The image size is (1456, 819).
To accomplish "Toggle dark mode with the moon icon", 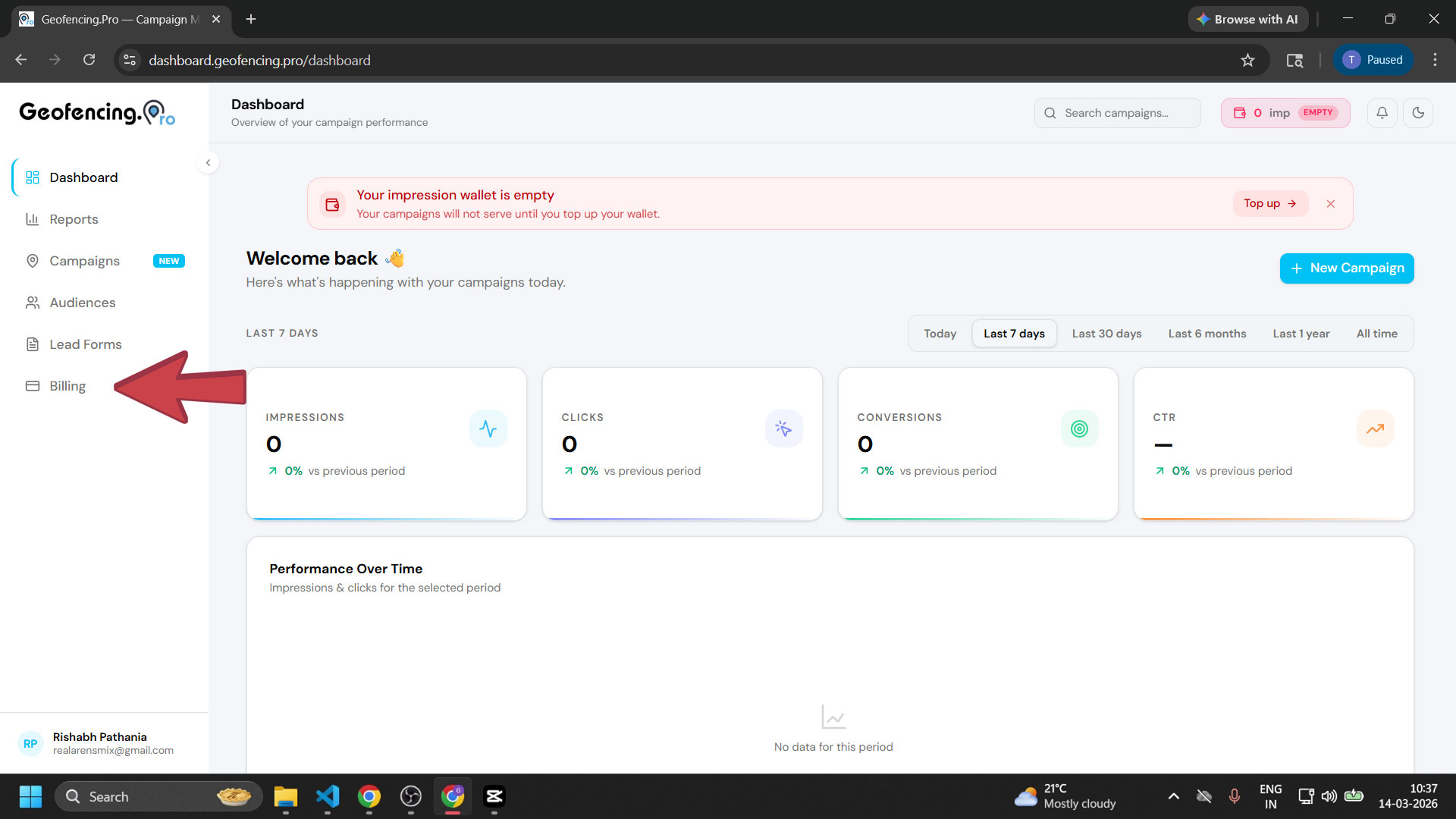I will pyautogui.click(x=1419, y=112).
